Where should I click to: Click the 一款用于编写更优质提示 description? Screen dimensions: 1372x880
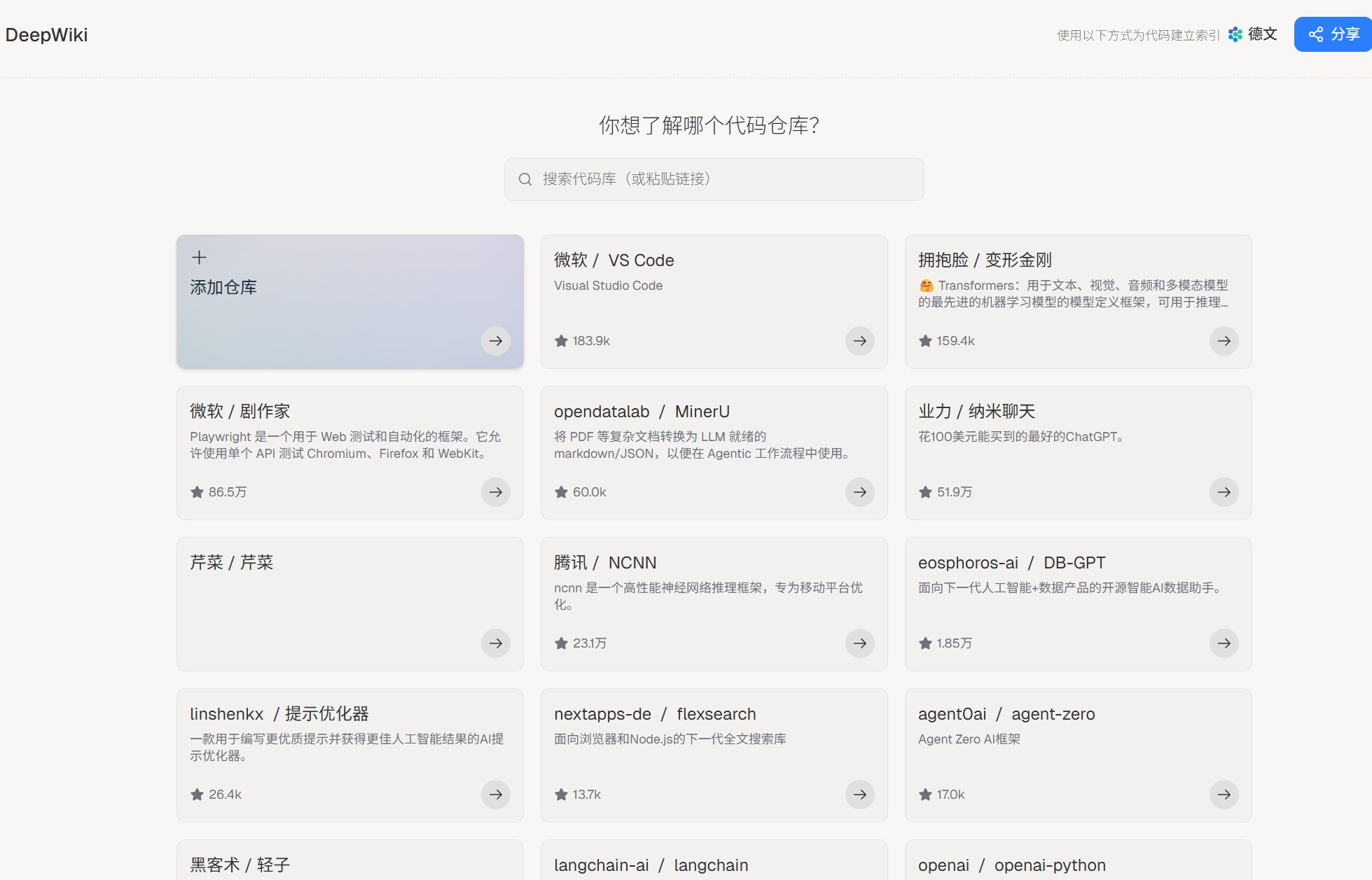pos(347,748)
